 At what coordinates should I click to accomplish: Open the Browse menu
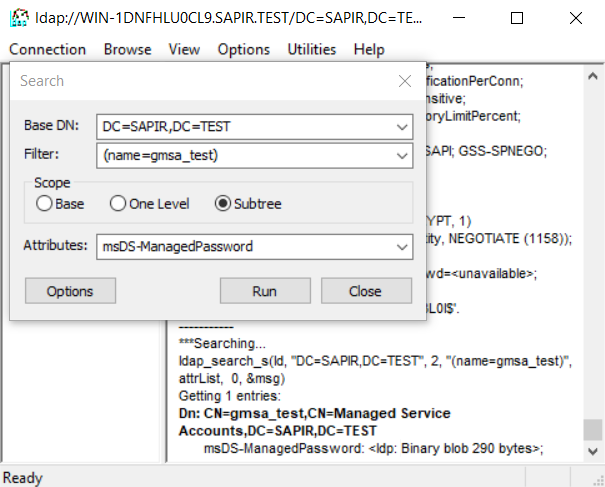[128, 49]
